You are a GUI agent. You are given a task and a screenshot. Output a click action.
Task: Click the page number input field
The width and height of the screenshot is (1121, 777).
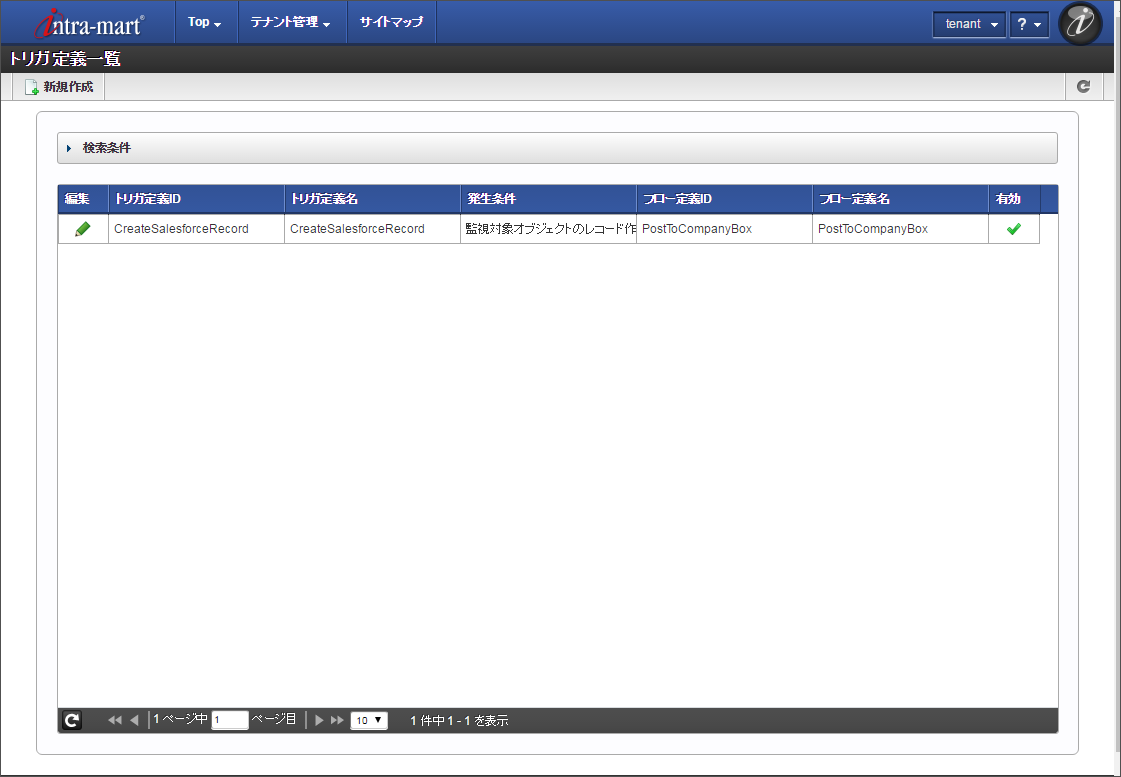pyautogui.click(x=229, y=720)
